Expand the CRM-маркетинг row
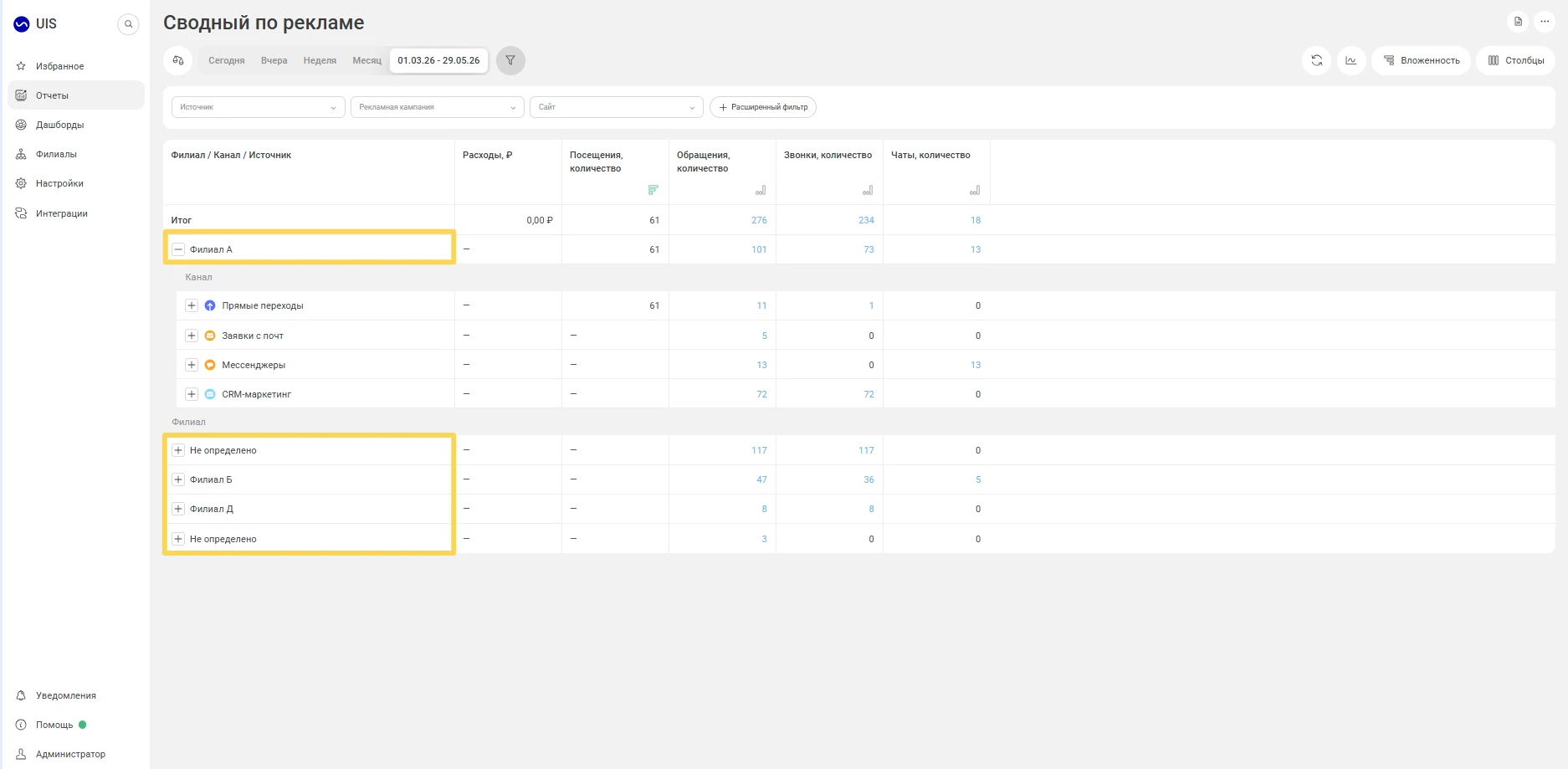Viewport: 1568px width, 769px height. tap(192, 394)
